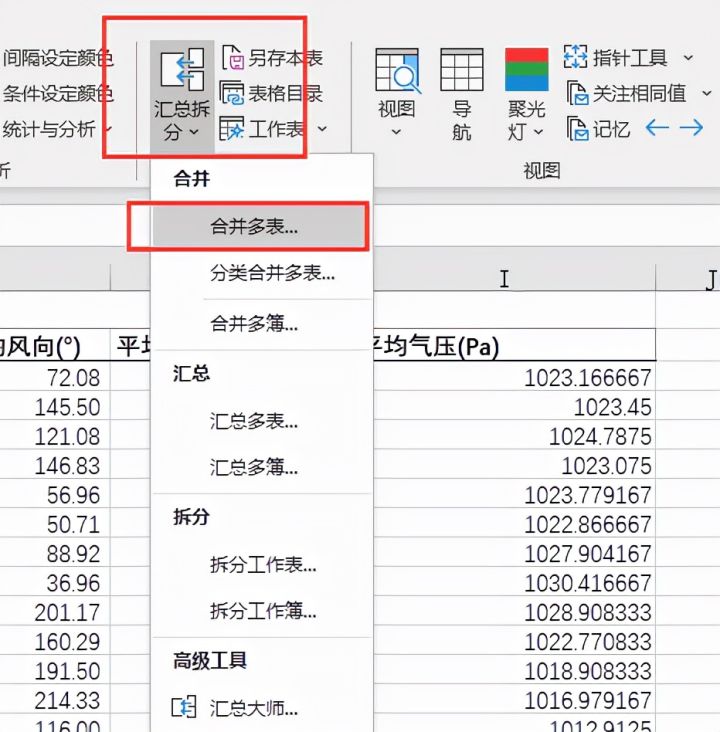This screenshot has height=732, width=720.
Task: Select 拆分工作簿... menu item
Action: pyautogui.click(x=261, y=610)
